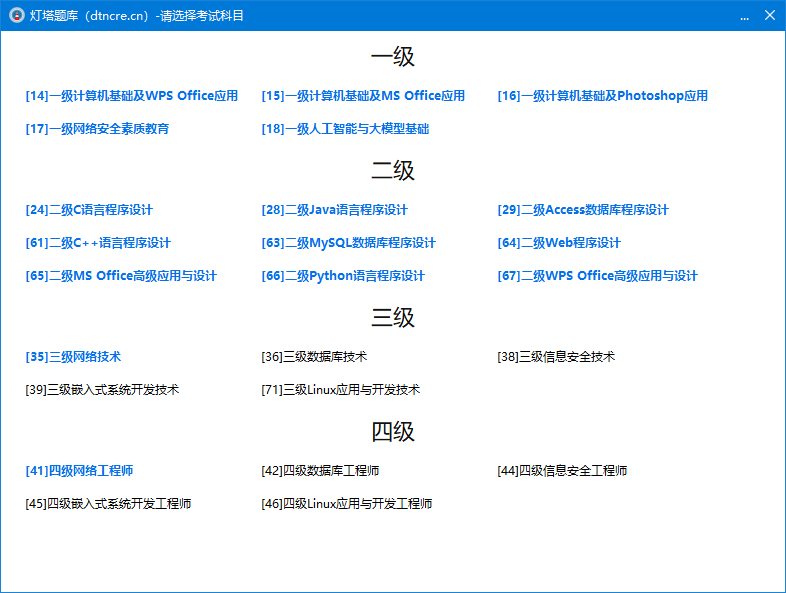Image resolution: width=786 pixels, height=593 pixels.
Task: Select [29] 二级Access数据库程序设计
Action: (x=583, y=210)
